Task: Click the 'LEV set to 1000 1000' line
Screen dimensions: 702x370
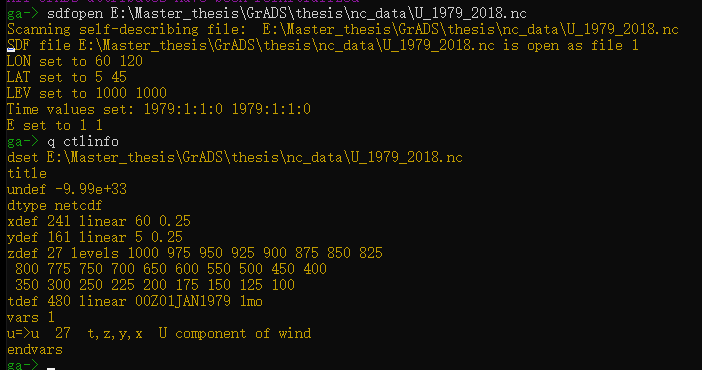Action: [x=87, y=93]
